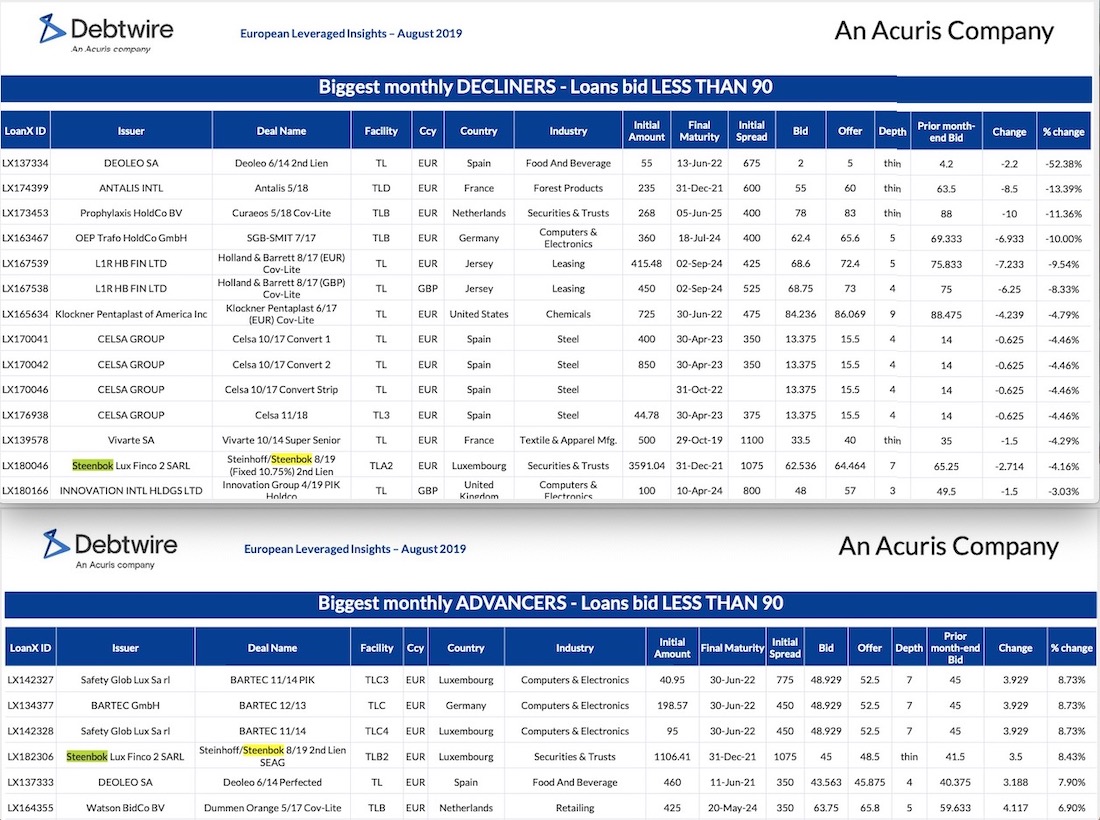This screenshot has height=820, width=1100.
Task: Click the 'Final Maturity' header in the Advancers table
Action: coord(732,647)
